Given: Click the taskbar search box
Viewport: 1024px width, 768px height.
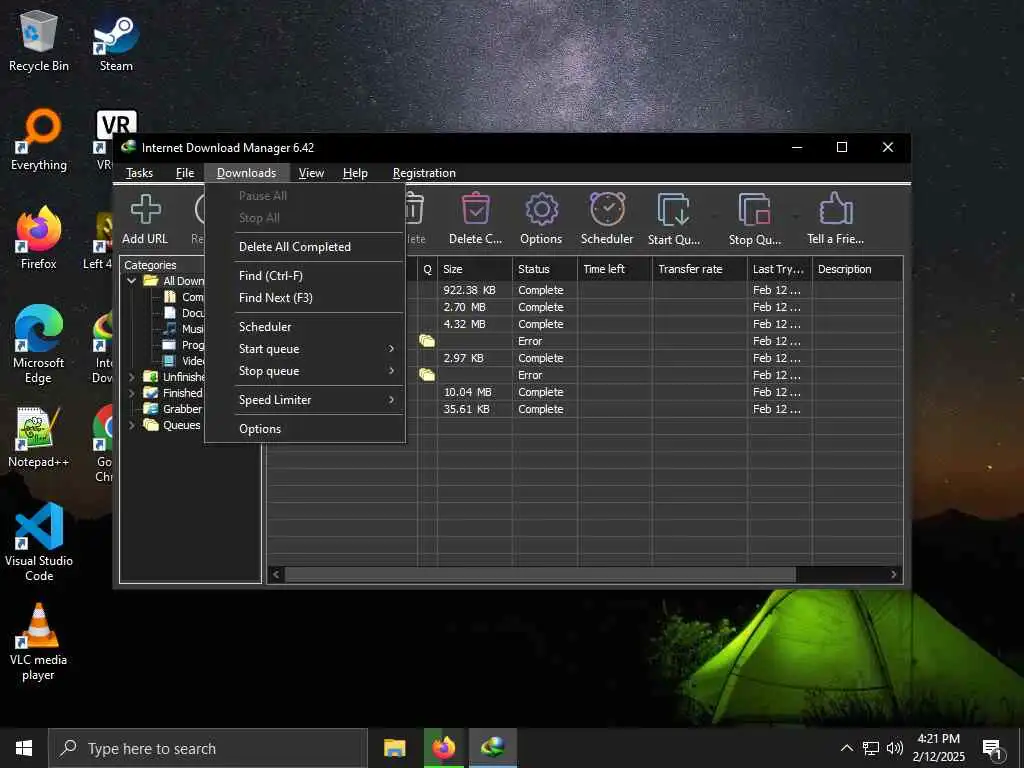Looking at the screenshot, I should tap(208, 748).
